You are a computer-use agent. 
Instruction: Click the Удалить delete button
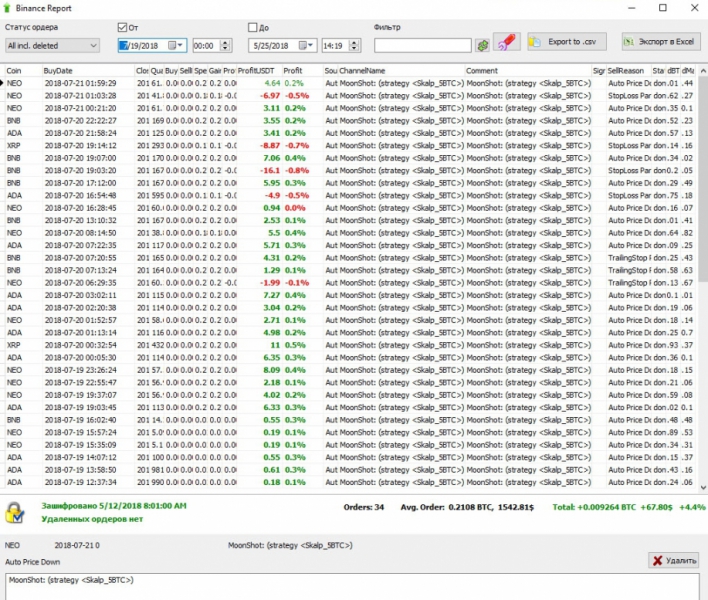[674, 560]
